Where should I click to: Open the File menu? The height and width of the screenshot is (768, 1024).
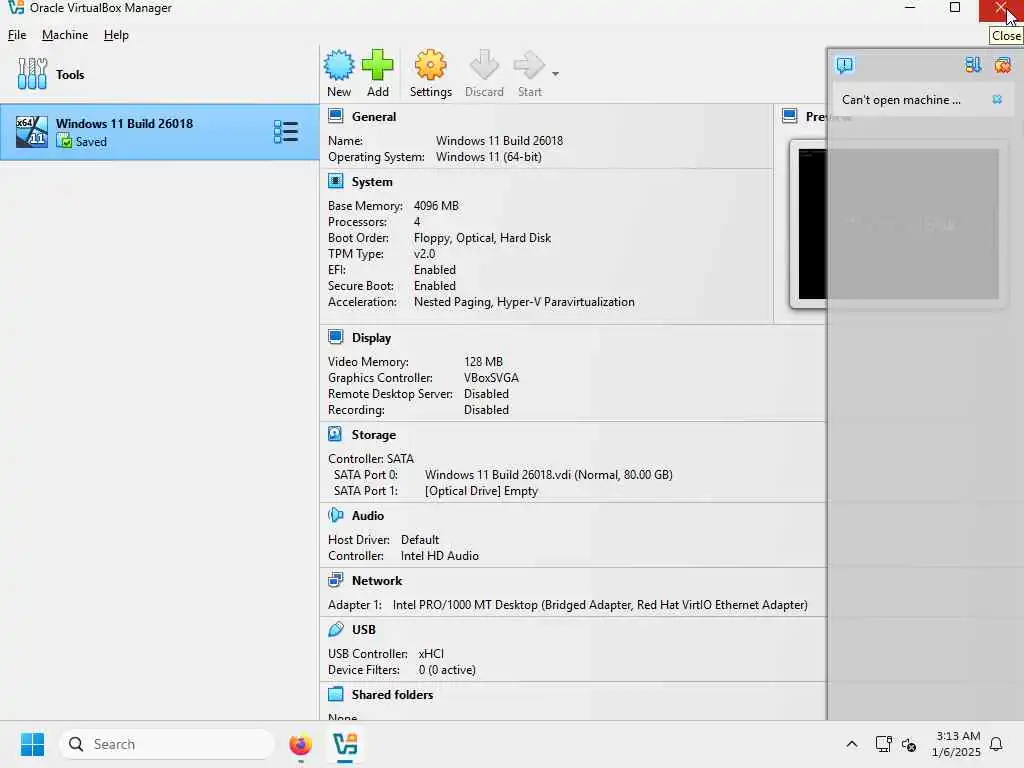pos(17,35)
